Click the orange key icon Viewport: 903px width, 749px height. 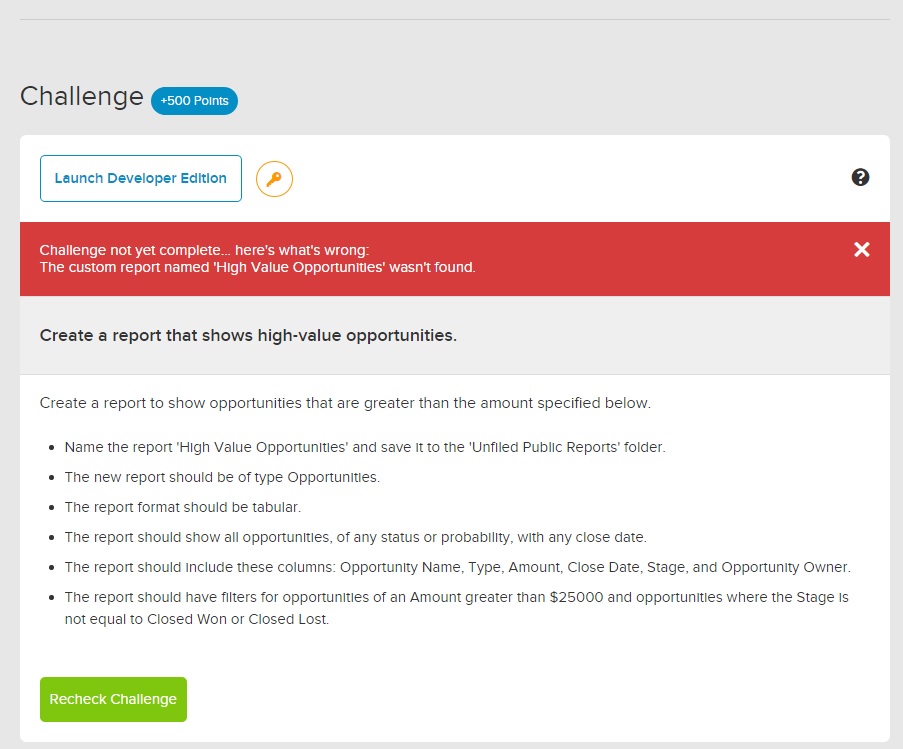point(274,180)
